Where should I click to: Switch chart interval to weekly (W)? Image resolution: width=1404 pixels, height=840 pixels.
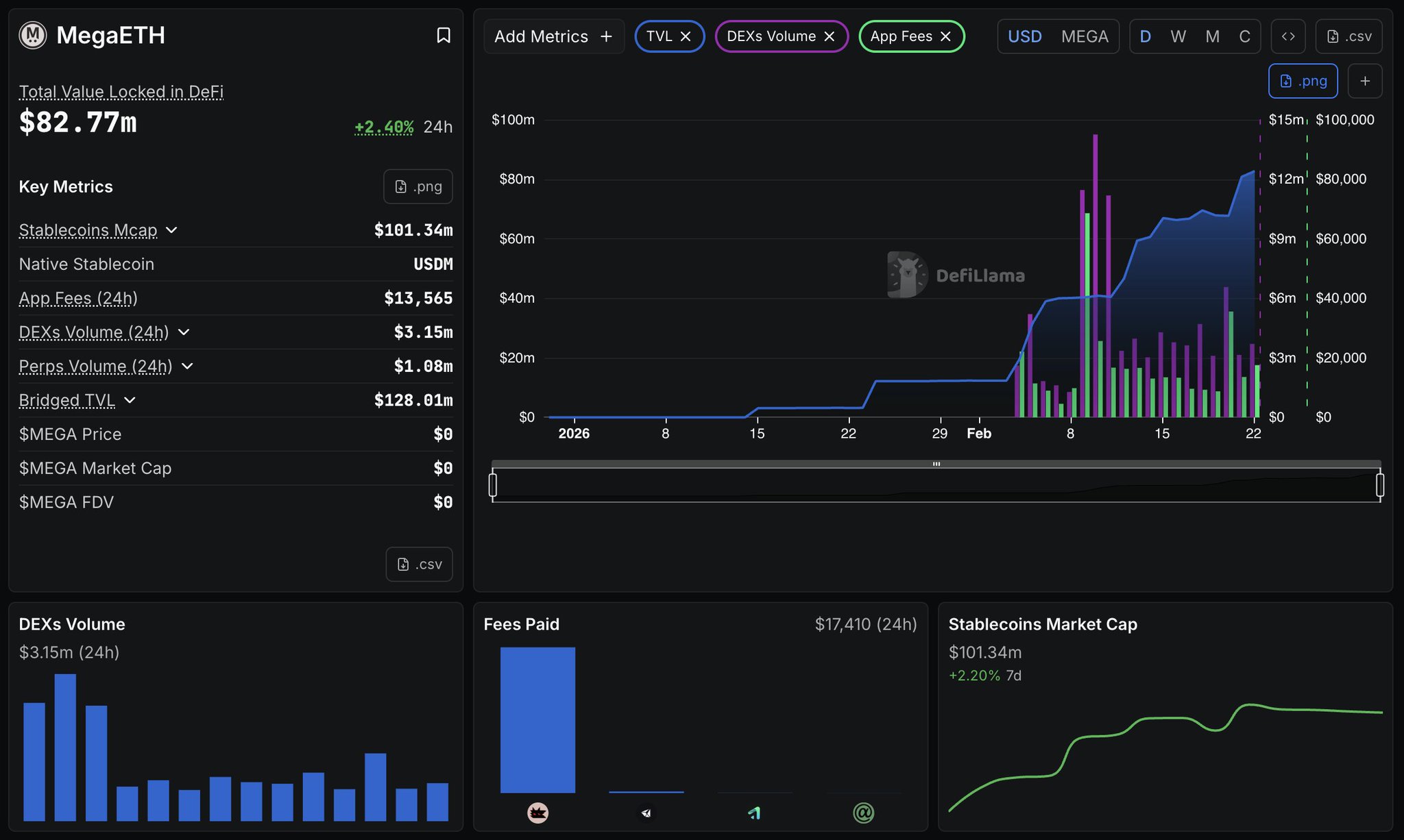coord(1178,36)
